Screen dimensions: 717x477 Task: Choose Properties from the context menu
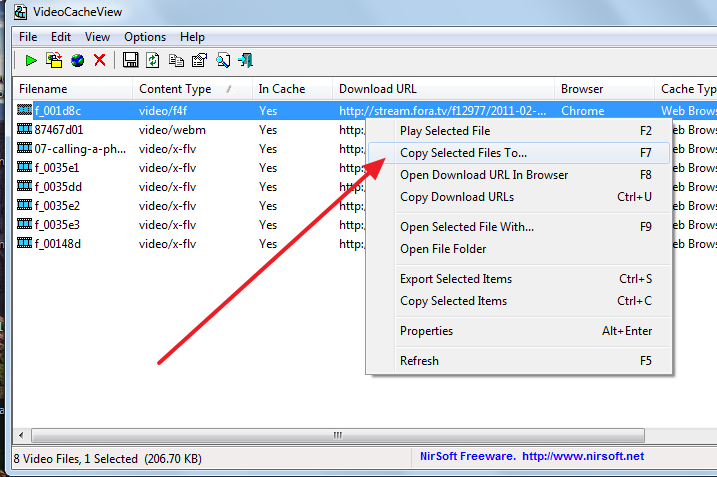(519, 331)
